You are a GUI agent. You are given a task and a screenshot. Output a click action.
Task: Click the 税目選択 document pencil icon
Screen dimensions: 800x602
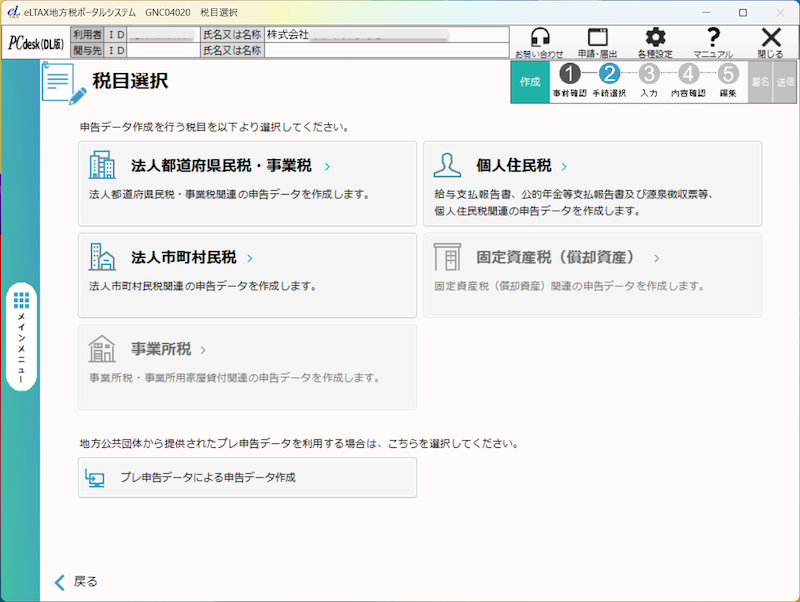[64, 83]
